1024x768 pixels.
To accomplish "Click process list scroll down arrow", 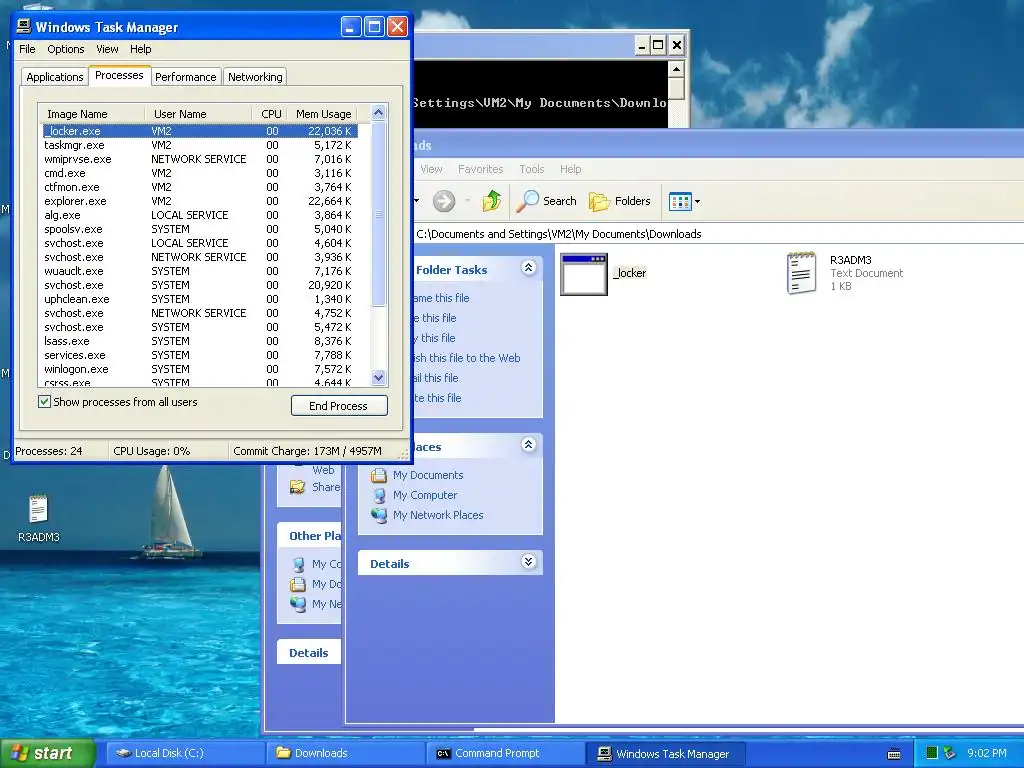I will pyautogui.click(x=378, y=377).
